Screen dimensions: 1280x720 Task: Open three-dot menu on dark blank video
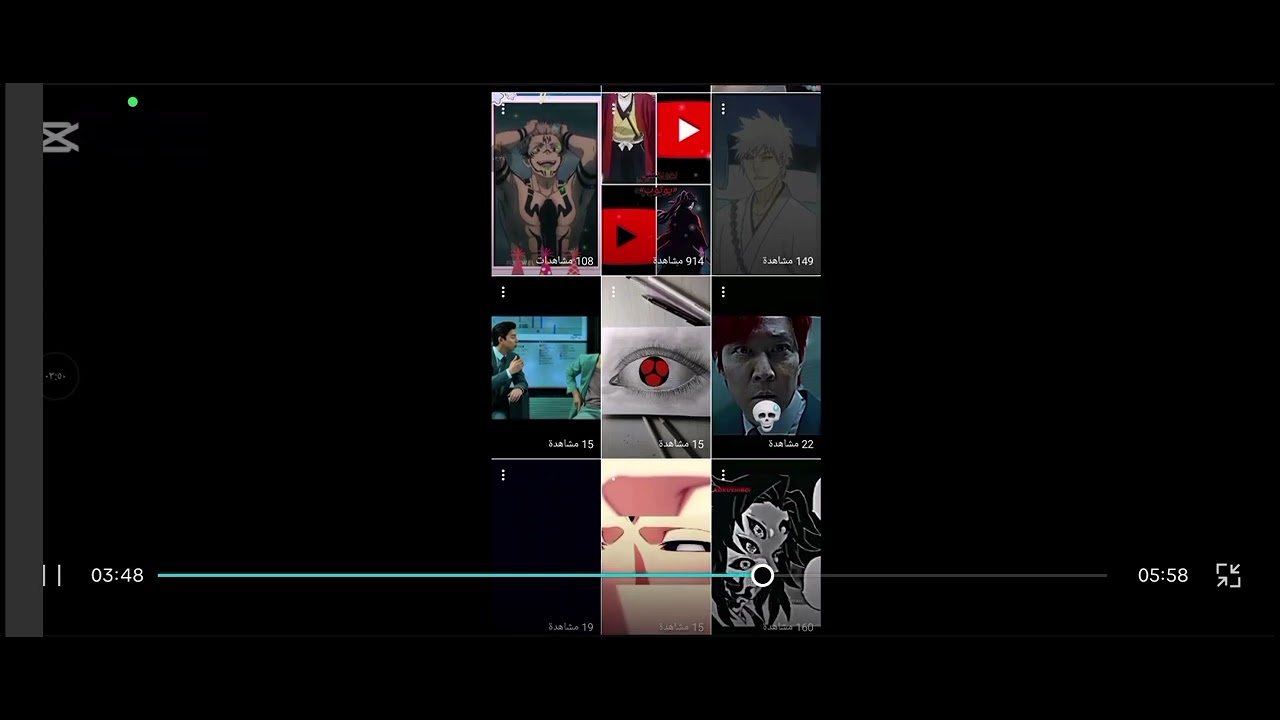(x=503, y=475)
